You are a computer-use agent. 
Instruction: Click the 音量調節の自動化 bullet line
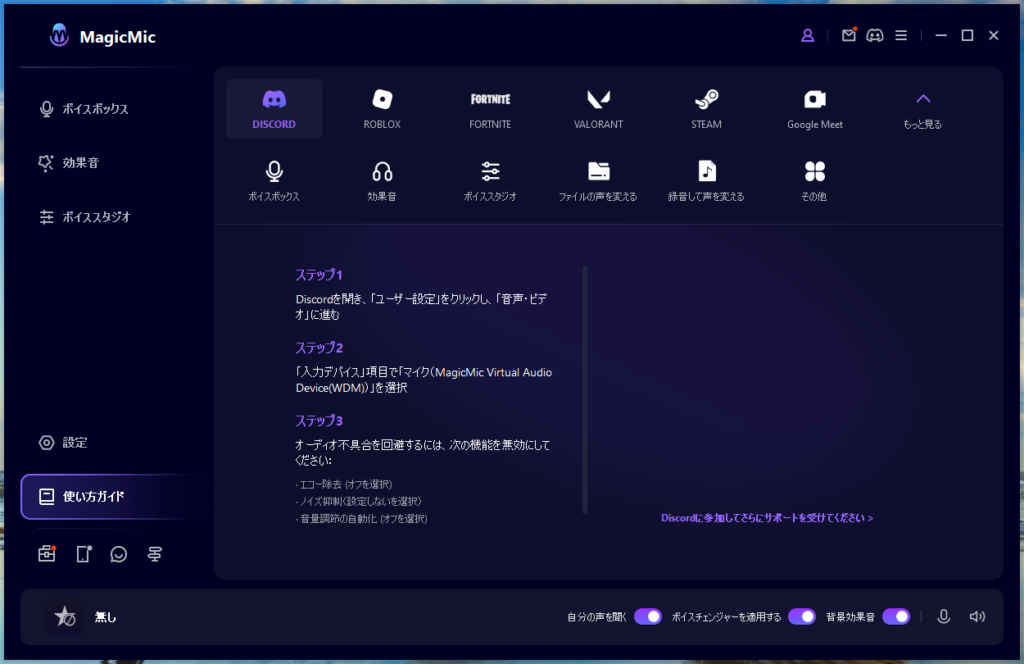(x=361, y=519)
